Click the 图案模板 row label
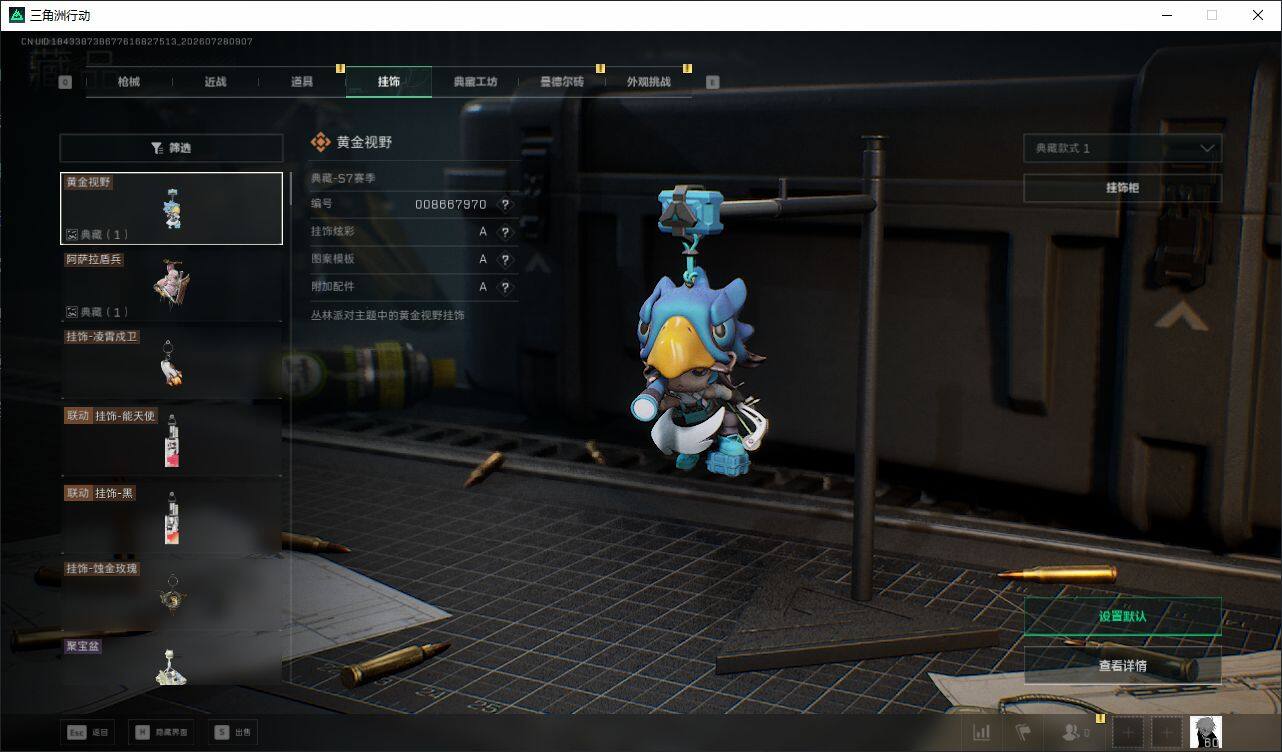1282x752 pixels. pos(333,259)
